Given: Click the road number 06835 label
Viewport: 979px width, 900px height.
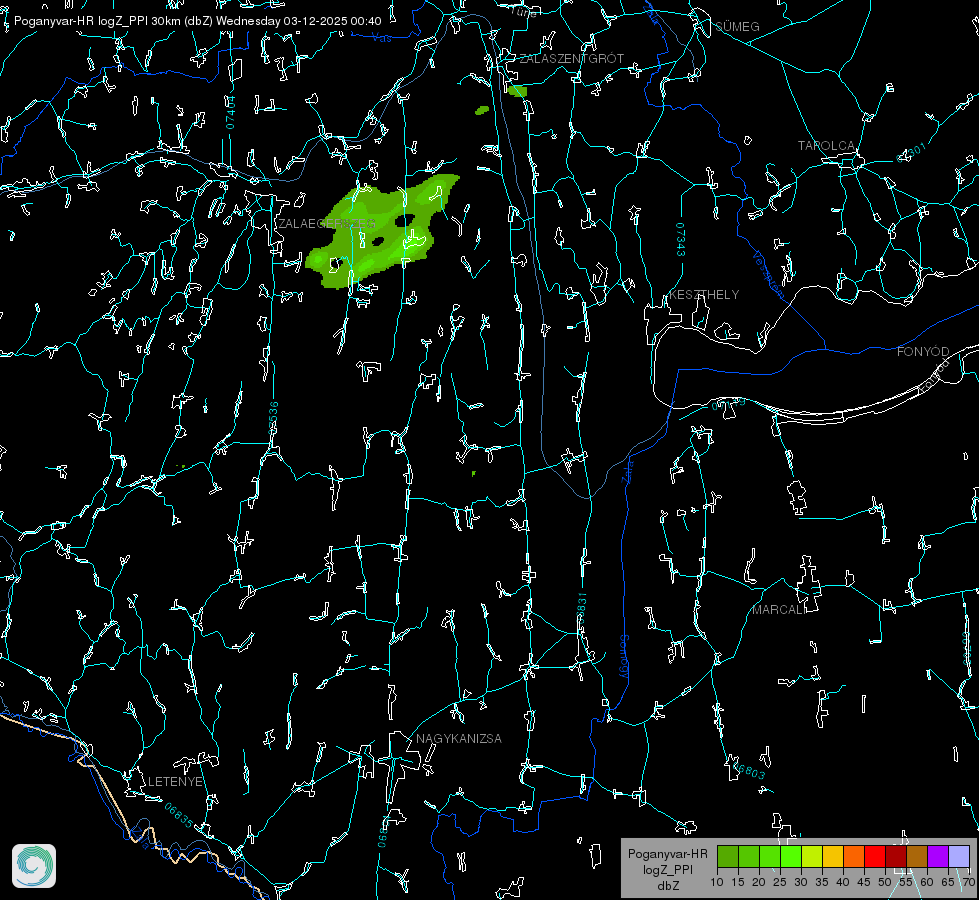Looking at the screenshot, I should (x=179, y=815).
